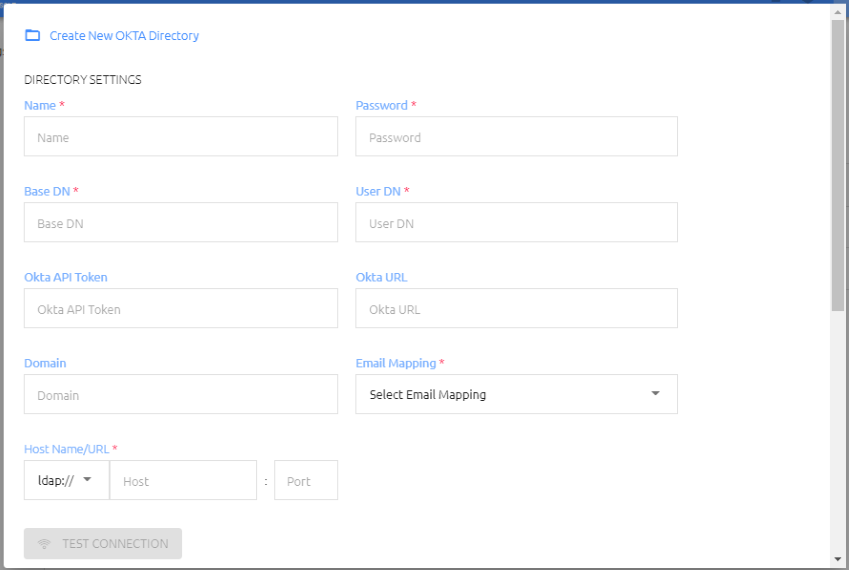
Task: Click the Create New OKTA Directory title
Action: (x=124, y=36)
